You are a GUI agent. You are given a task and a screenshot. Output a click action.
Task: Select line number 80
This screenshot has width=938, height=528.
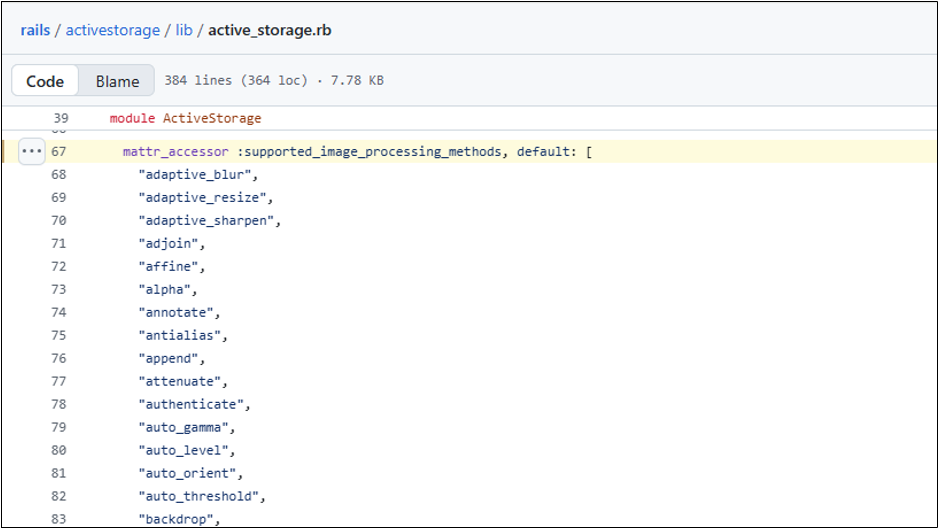(x=59, y=450)
